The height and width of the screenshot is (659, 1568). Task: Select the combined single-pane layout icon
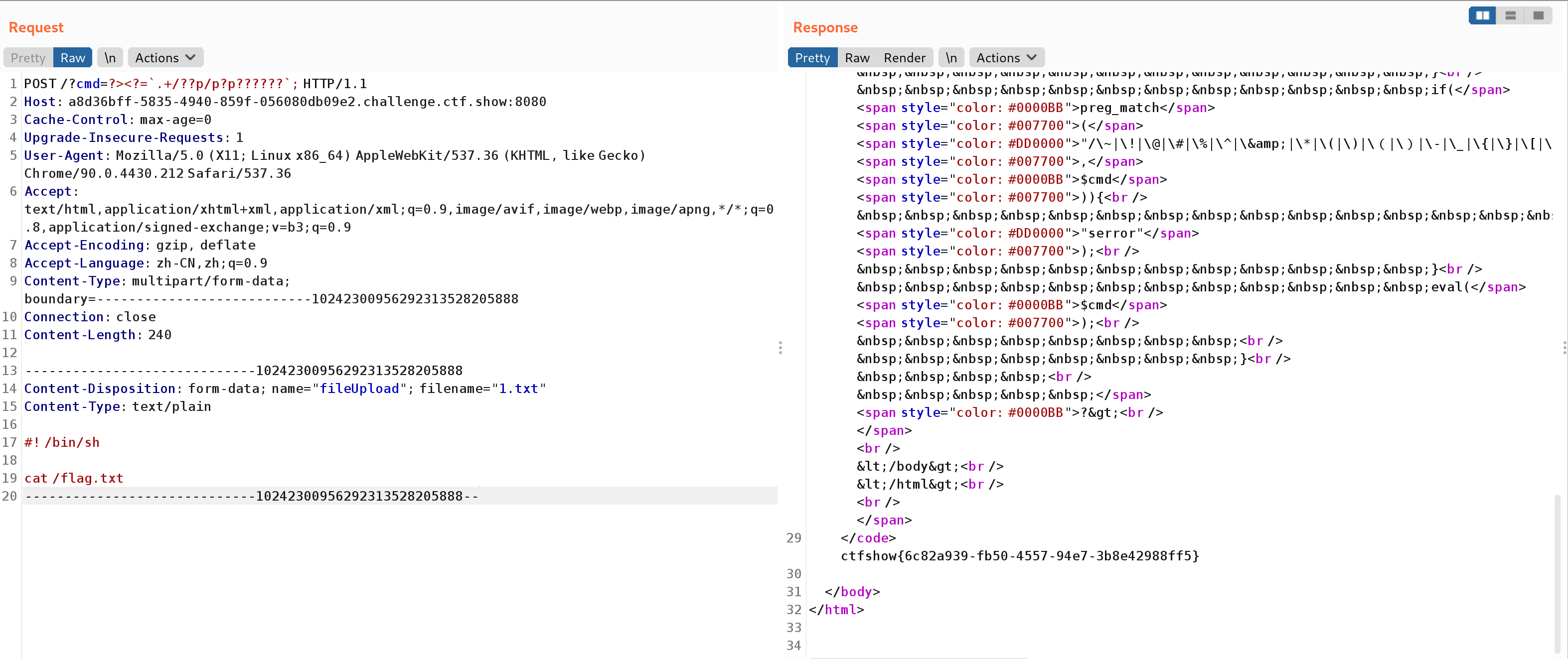[x=1538, y=16]
